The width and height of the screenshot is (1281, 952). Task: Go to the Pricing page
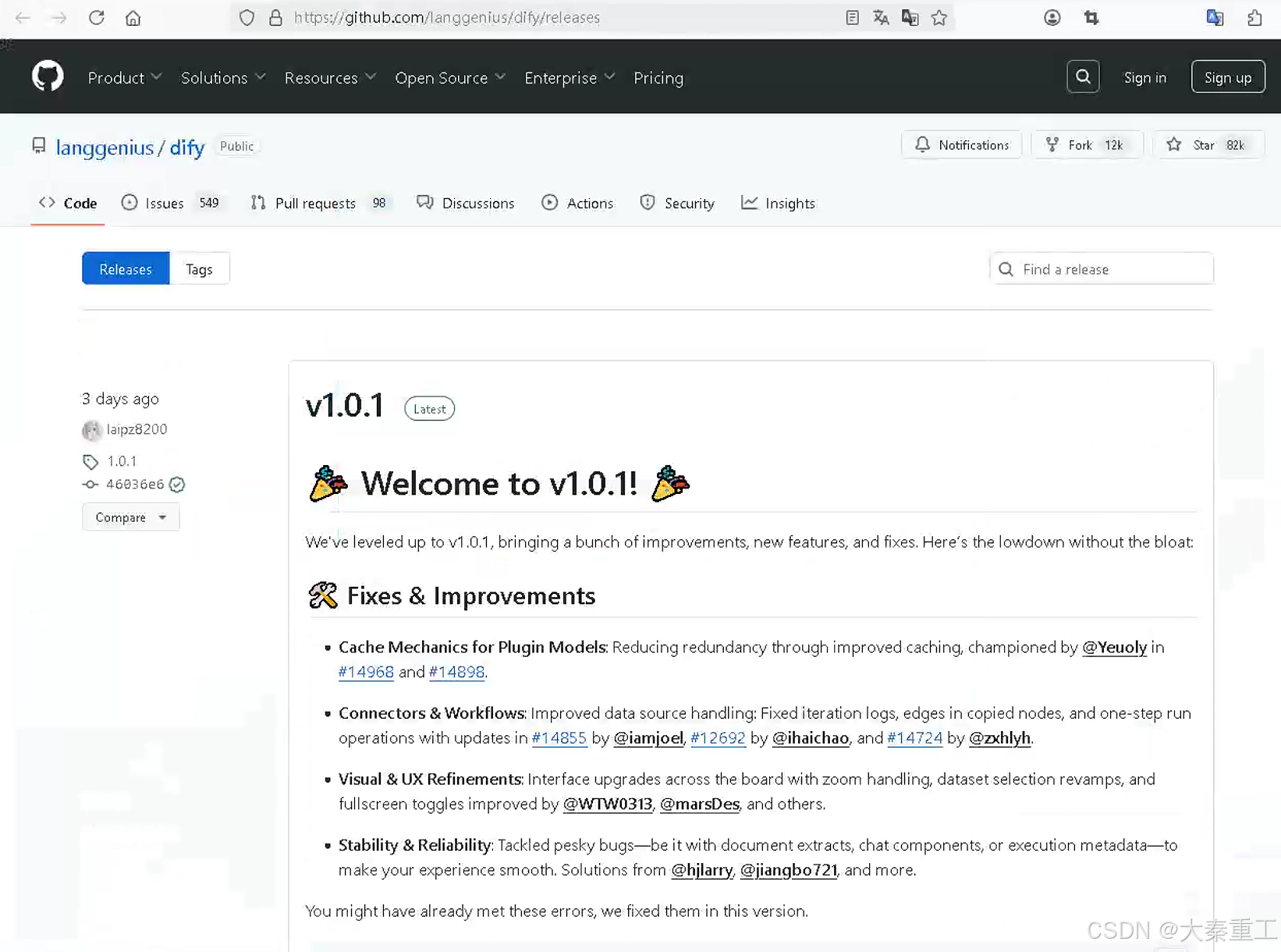pyautogui.click(x=658, y=77)
